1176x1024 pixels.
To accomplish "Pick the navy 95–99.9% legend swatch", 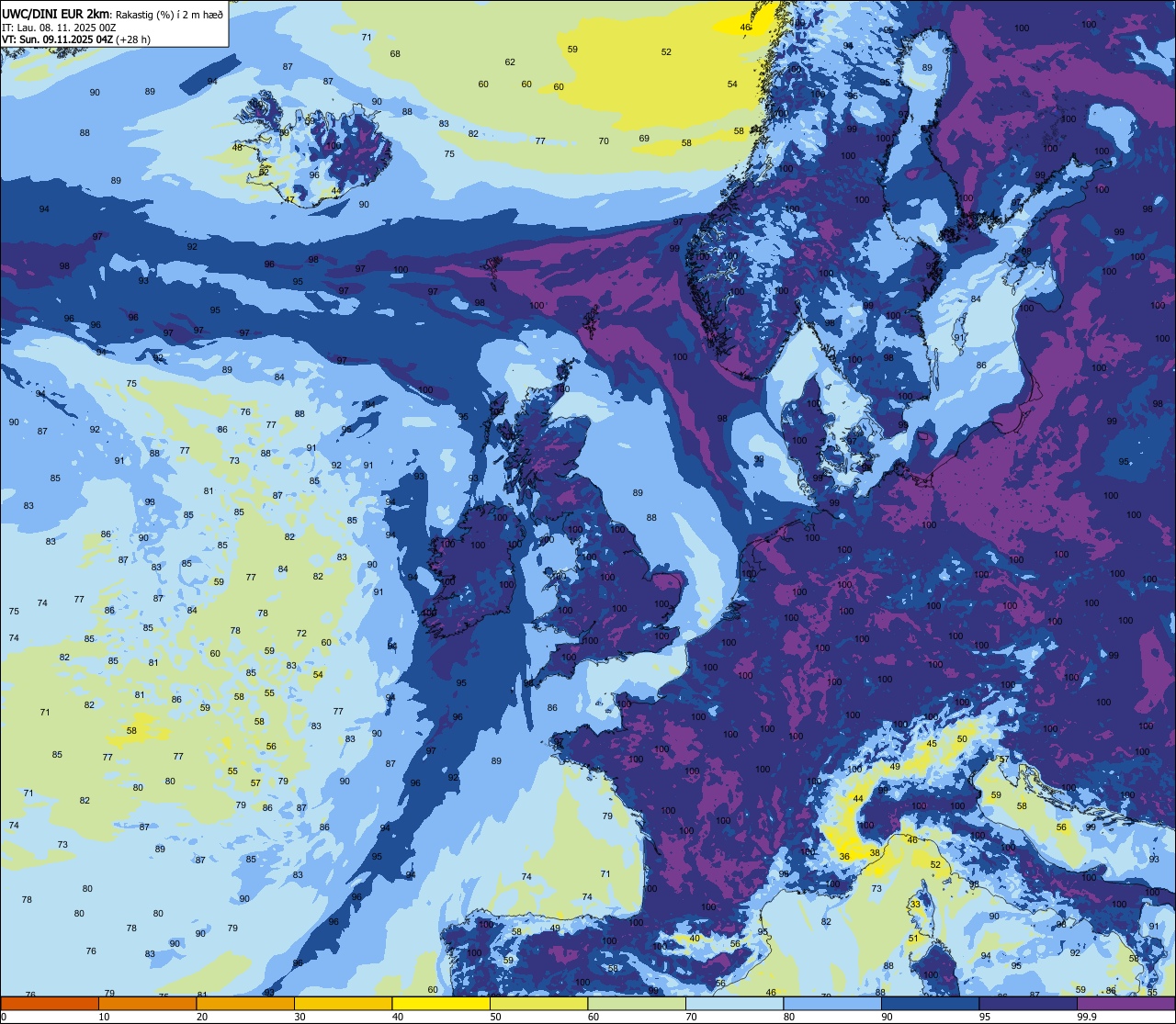I will (1028, 1004).
